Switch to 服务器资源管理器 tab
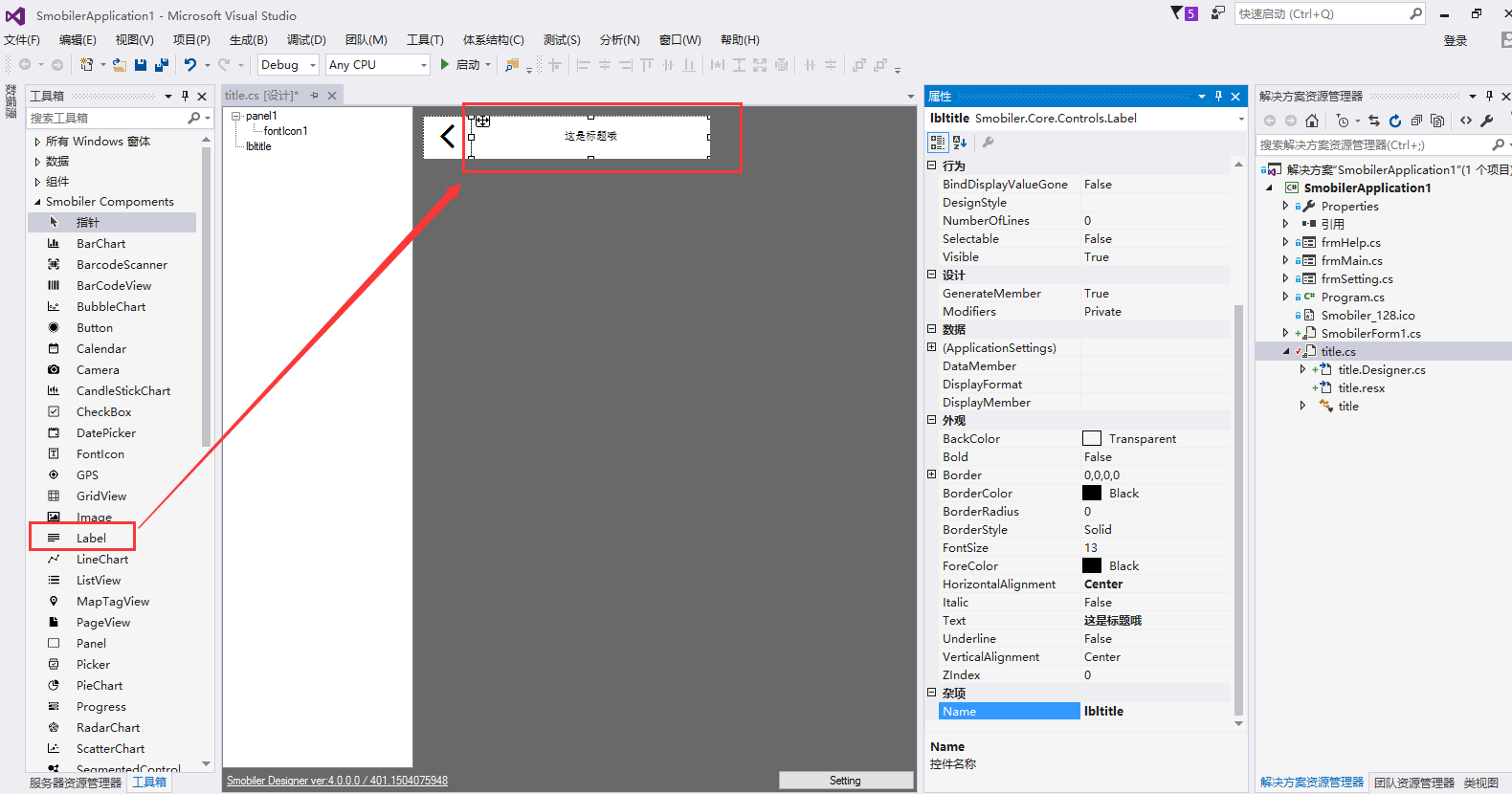The image size is (1512, 794). [76, 783]
